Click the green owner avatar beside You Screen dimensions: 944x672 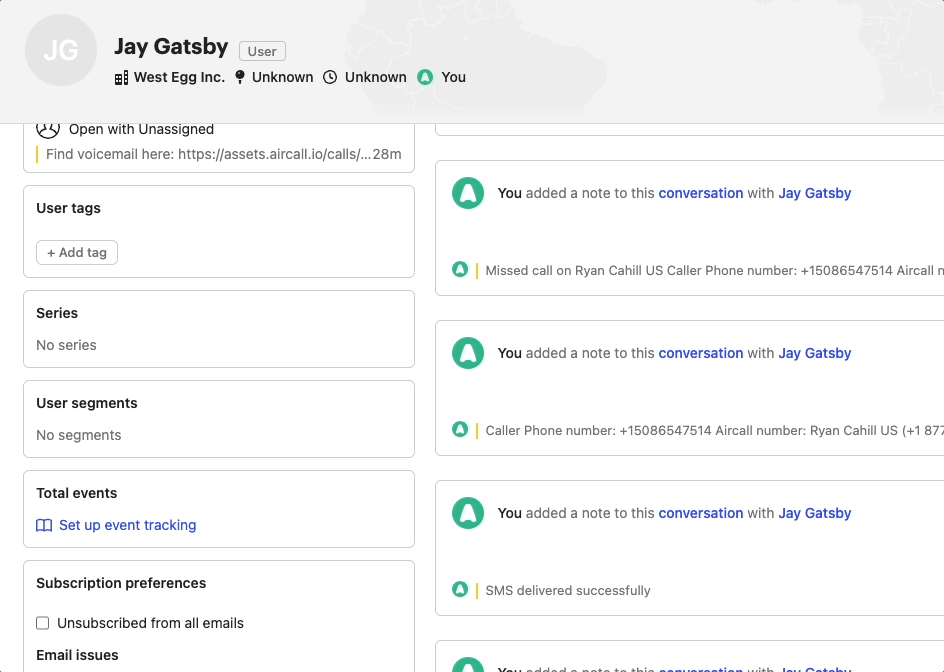(425, 77)
